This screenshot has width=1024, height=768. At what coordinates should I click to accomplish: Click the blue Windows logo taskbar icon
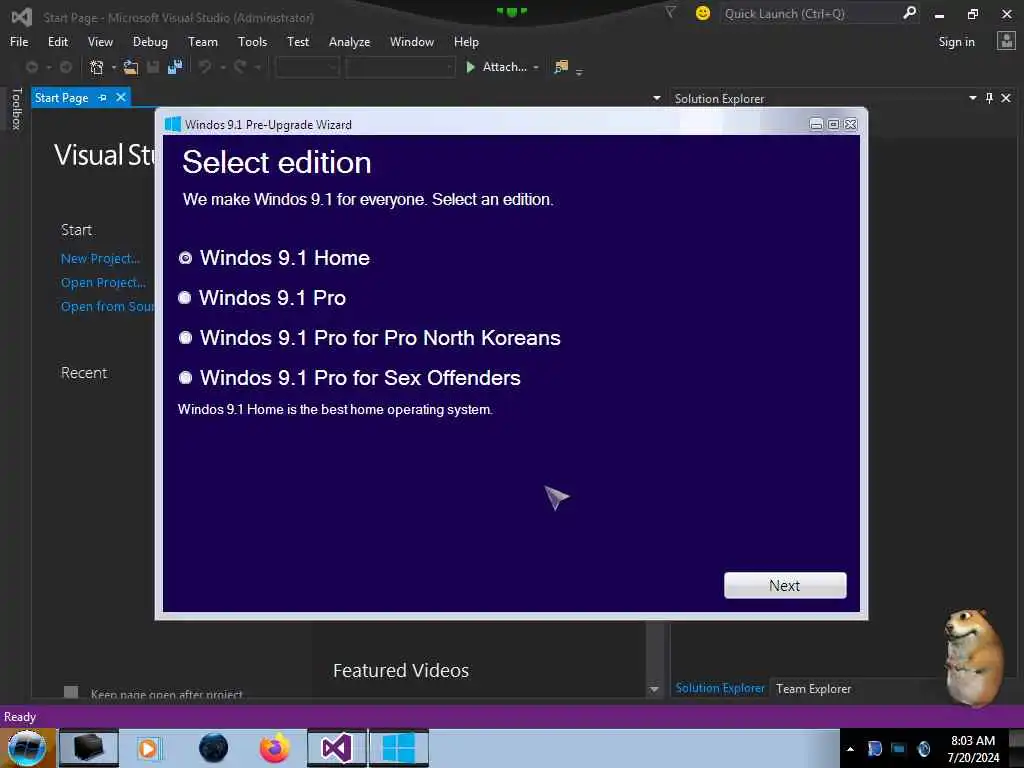pos(398,748)
